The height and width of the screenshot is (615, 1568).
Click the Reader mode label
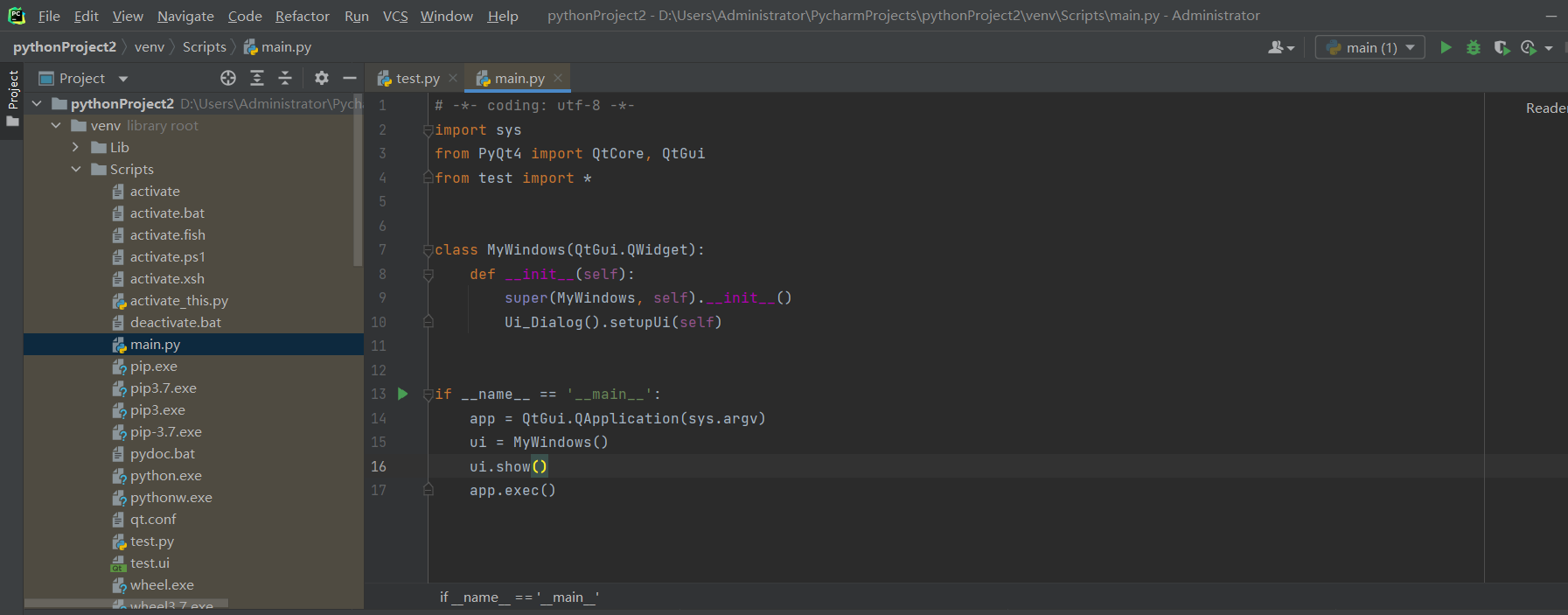pyautogui.click(x=1546, y=108)
